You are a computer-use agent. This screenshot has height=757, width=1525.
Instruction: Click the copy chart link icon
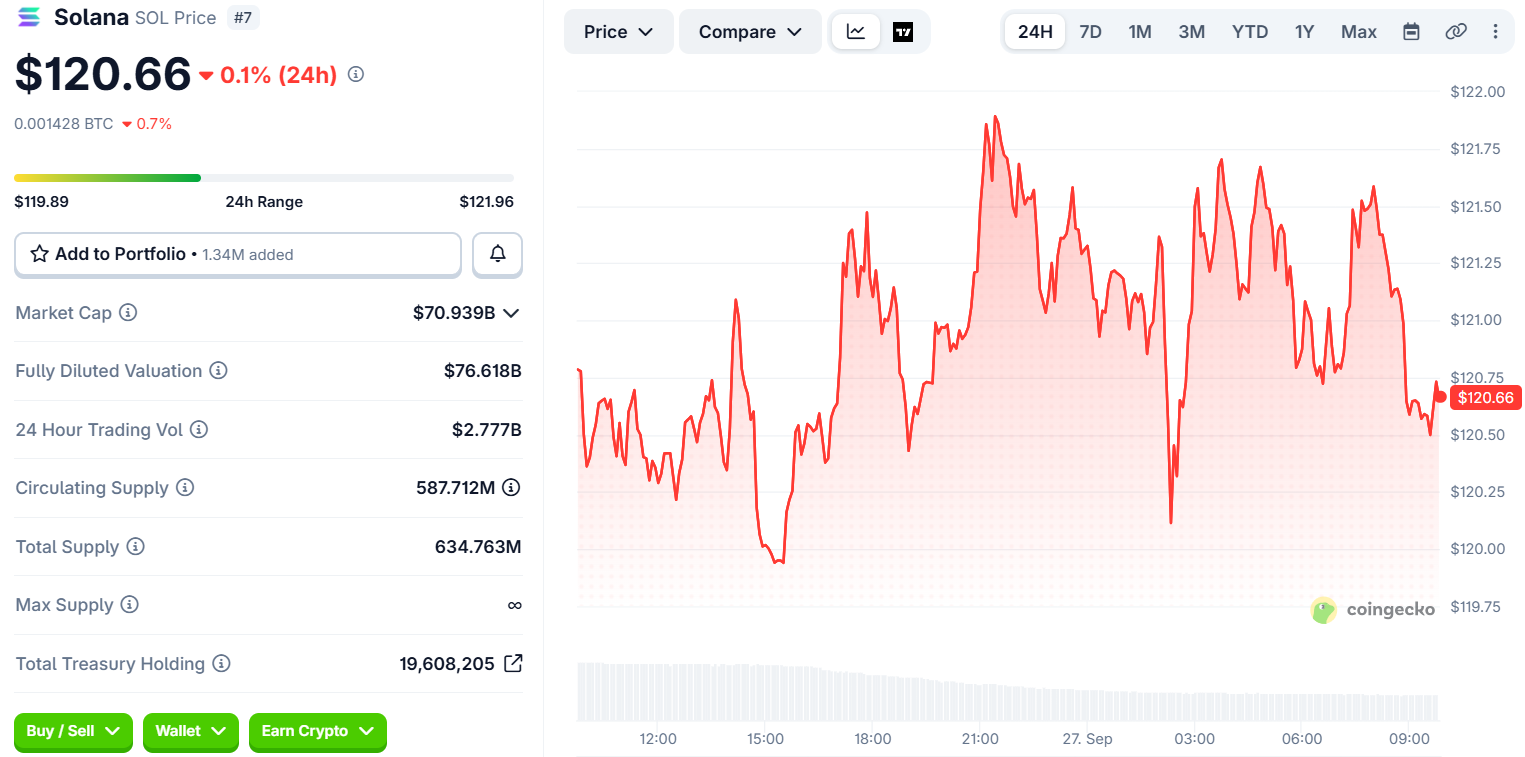[x=1456, y=32]
